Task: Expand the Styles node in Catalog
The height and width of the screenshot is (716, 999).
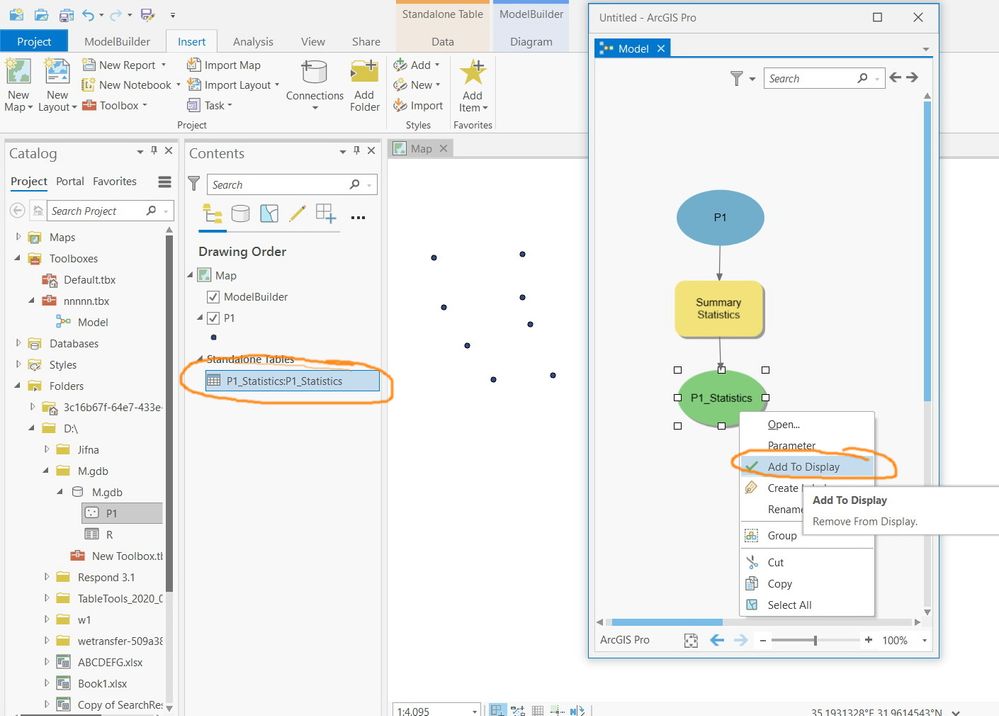Action: tap(18, 364)
